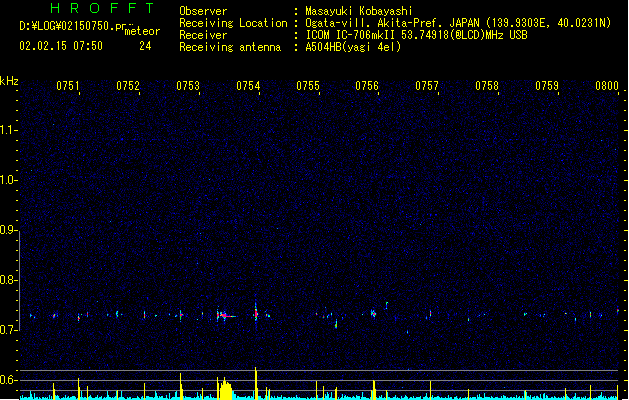Click the 0758 time marker
This screenshot has width=629, height=400.
point(487,86)
